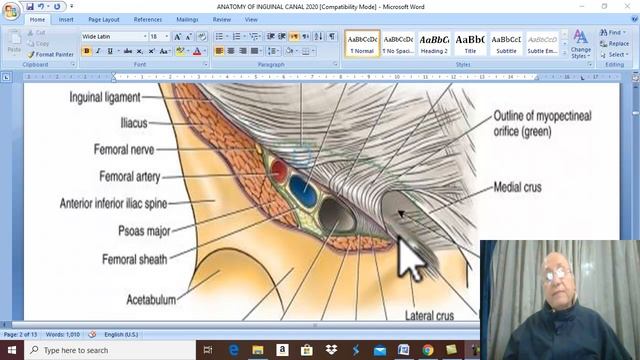This screenshot has width=640, height=360.
Task: Click Words: 1,010 in status bar
Action: (63, 334)
